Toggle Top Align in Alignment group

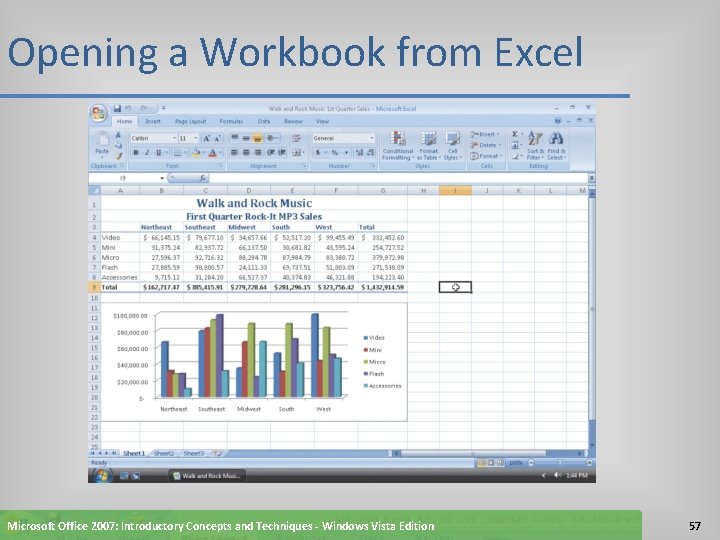point(235,138)
